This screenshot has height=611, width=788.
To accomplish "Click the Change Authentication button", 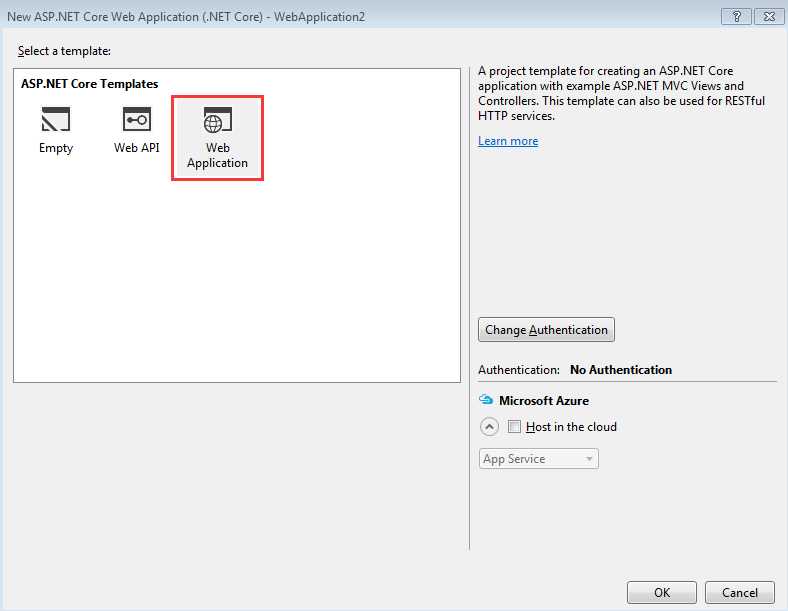I will [x=546, y=330].
